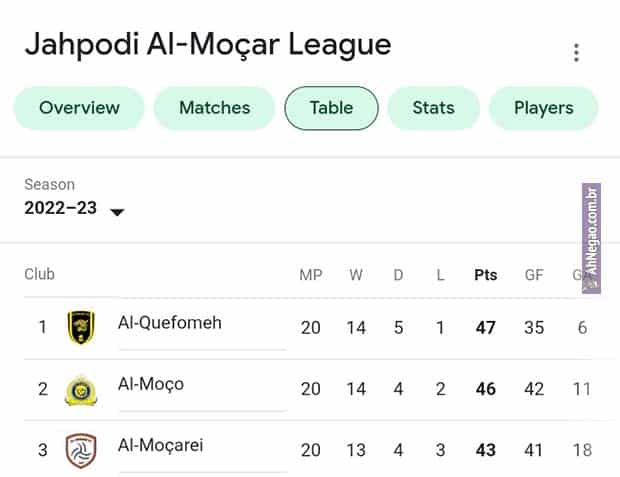Screen dimensions: 620x477
Task: Click the Pts column header
Action: [x=485, y=275]
